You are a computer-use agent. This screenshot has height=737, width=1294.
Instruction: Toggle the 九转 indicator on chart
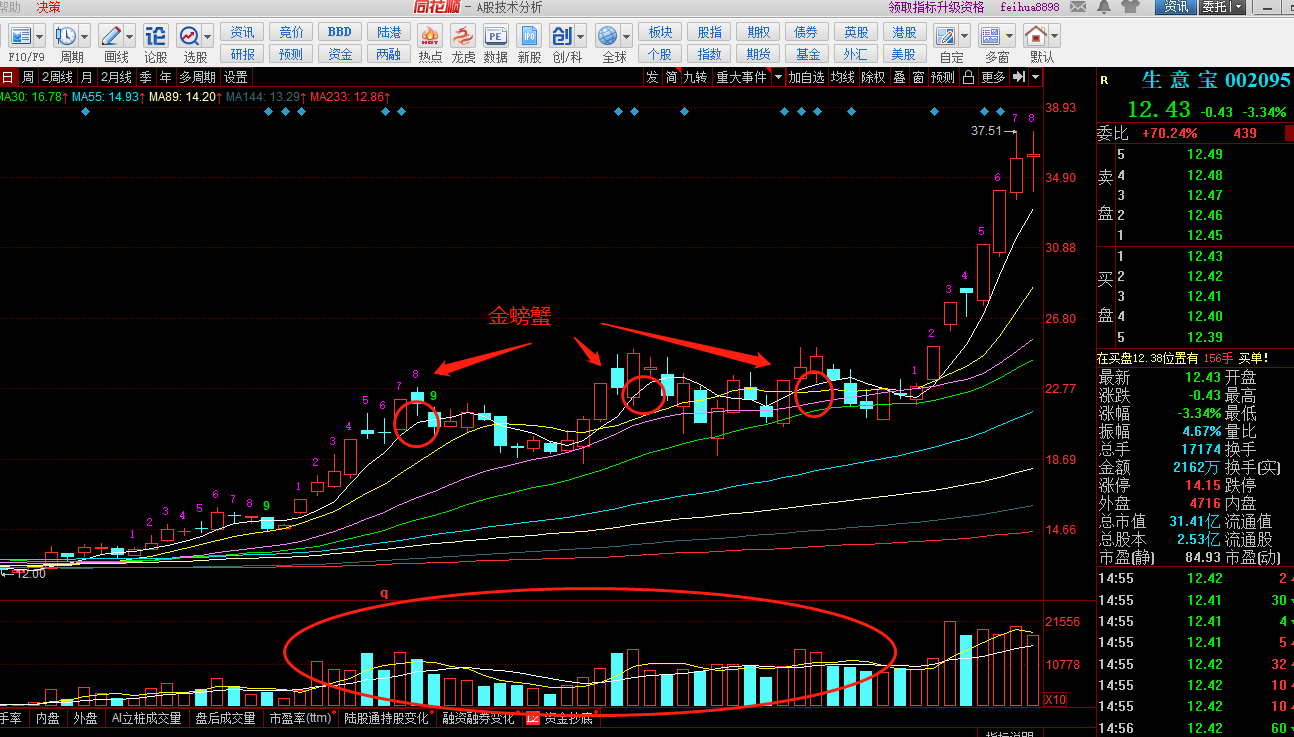[x=694, y=77]
